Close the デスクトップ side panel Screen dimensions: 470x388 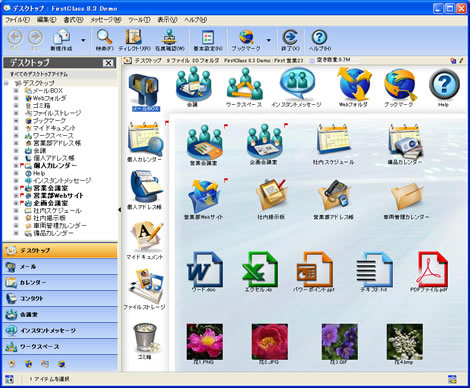(x=108, y=63)
